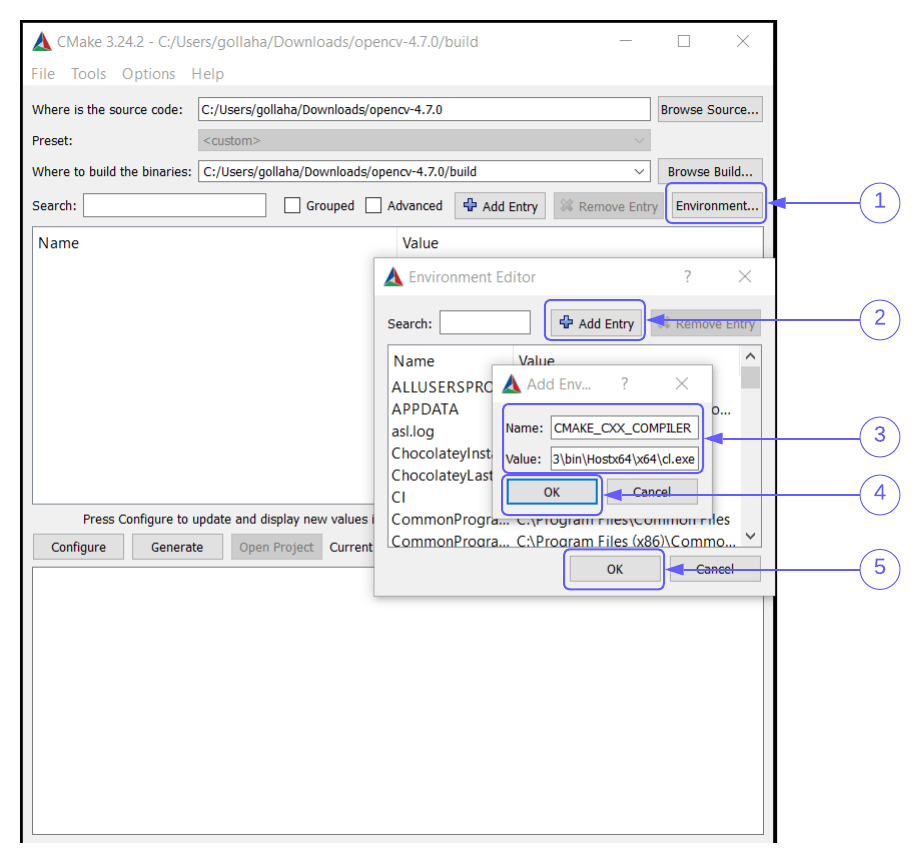Open the Options menu
Viewport: 920px width, 862px height.
pos(148,73)
